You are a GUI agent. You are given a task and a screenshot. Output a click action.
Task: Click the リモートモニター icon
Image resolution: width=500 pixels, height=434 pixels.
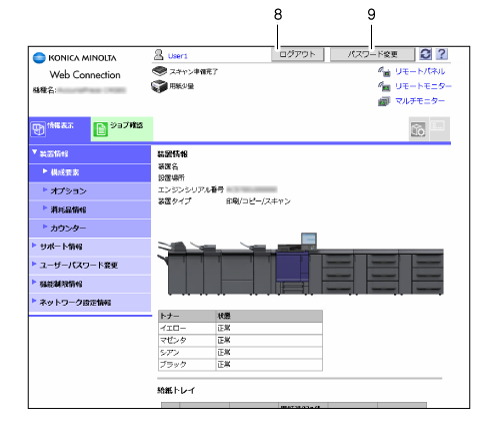(384, 86)
